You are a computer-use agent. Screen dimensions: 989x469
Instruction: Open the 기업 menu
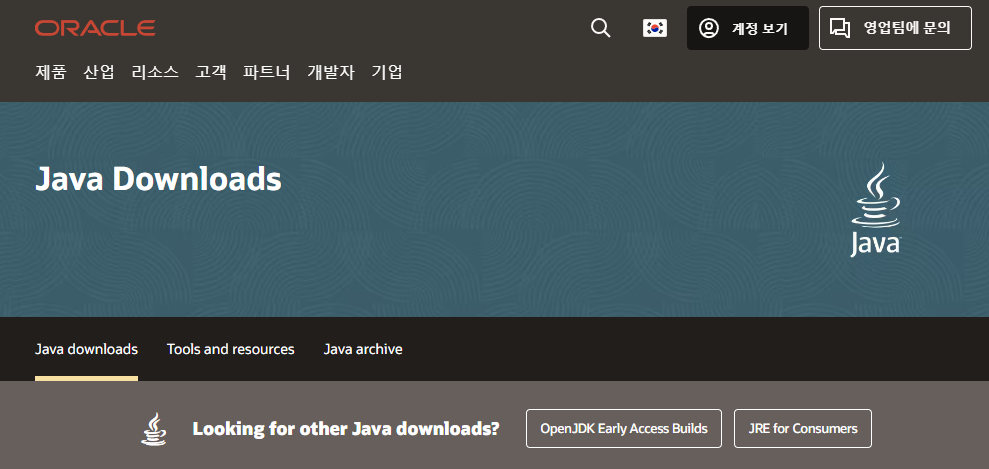point(387,72)
